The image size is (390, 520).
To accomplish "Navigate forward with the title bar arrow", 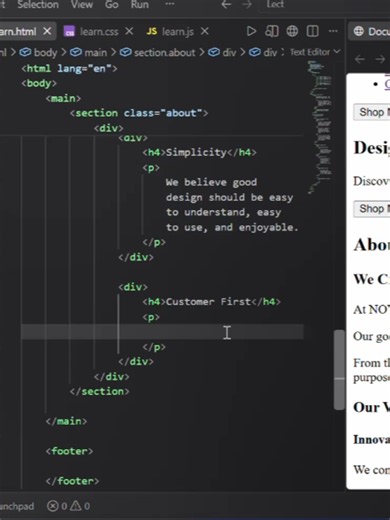I will click(247, 5).
